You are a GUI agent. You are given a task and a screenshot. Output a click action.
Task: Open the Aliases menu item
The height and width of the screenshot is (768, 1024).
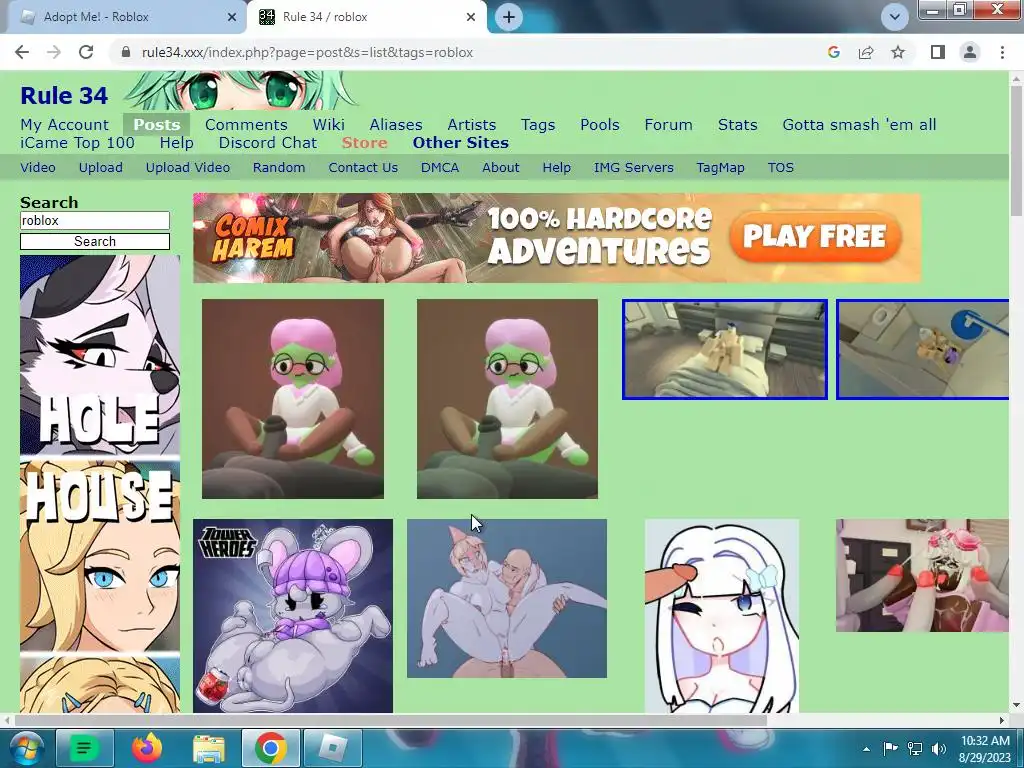(x=396, y=125)
